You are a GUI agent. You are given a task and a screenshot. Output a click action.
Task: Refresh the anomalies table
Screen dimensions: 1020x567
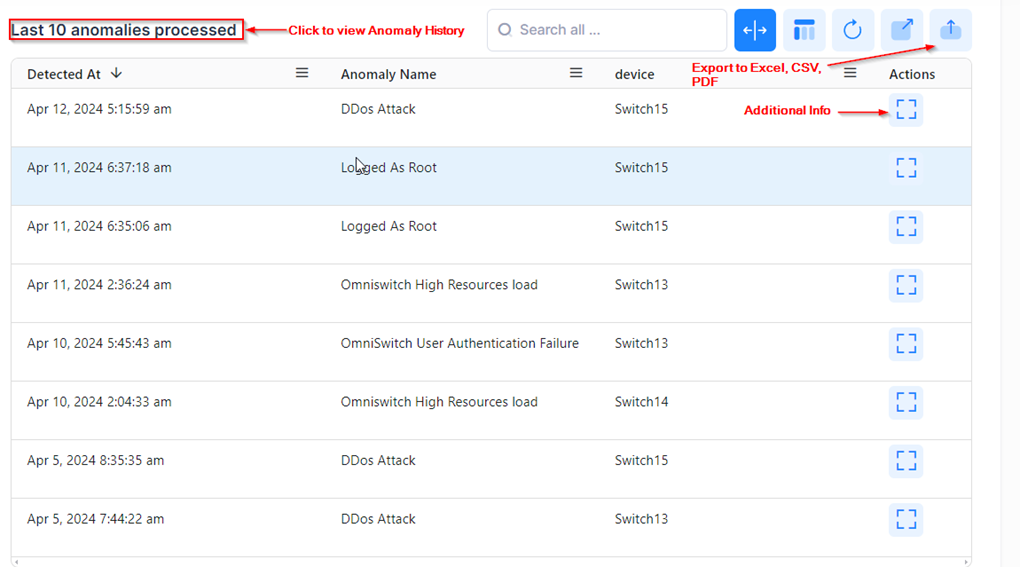point(852,31)
